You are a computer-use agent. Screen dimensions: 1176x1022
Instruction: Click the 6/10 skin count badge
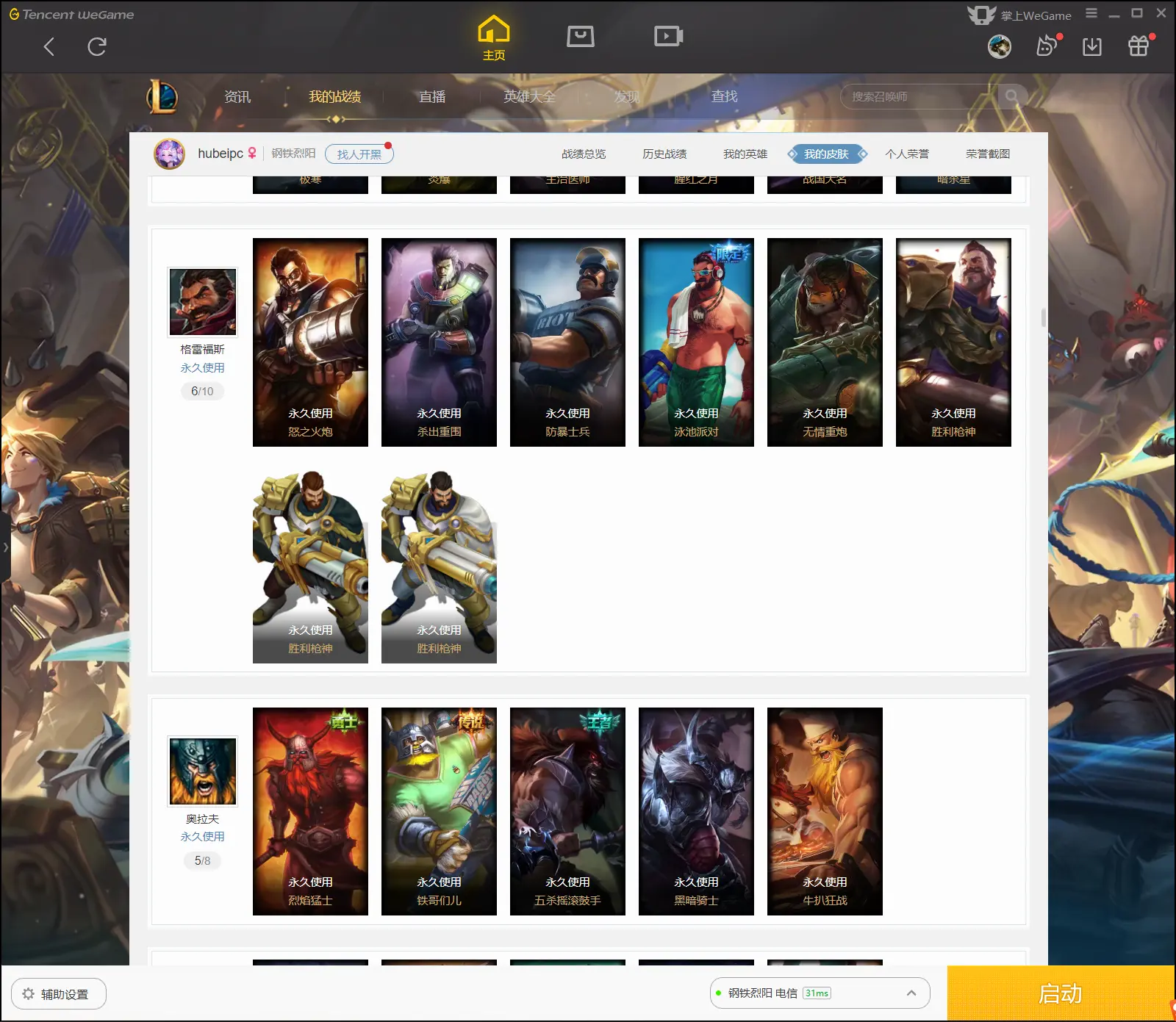tap(202, 391)
